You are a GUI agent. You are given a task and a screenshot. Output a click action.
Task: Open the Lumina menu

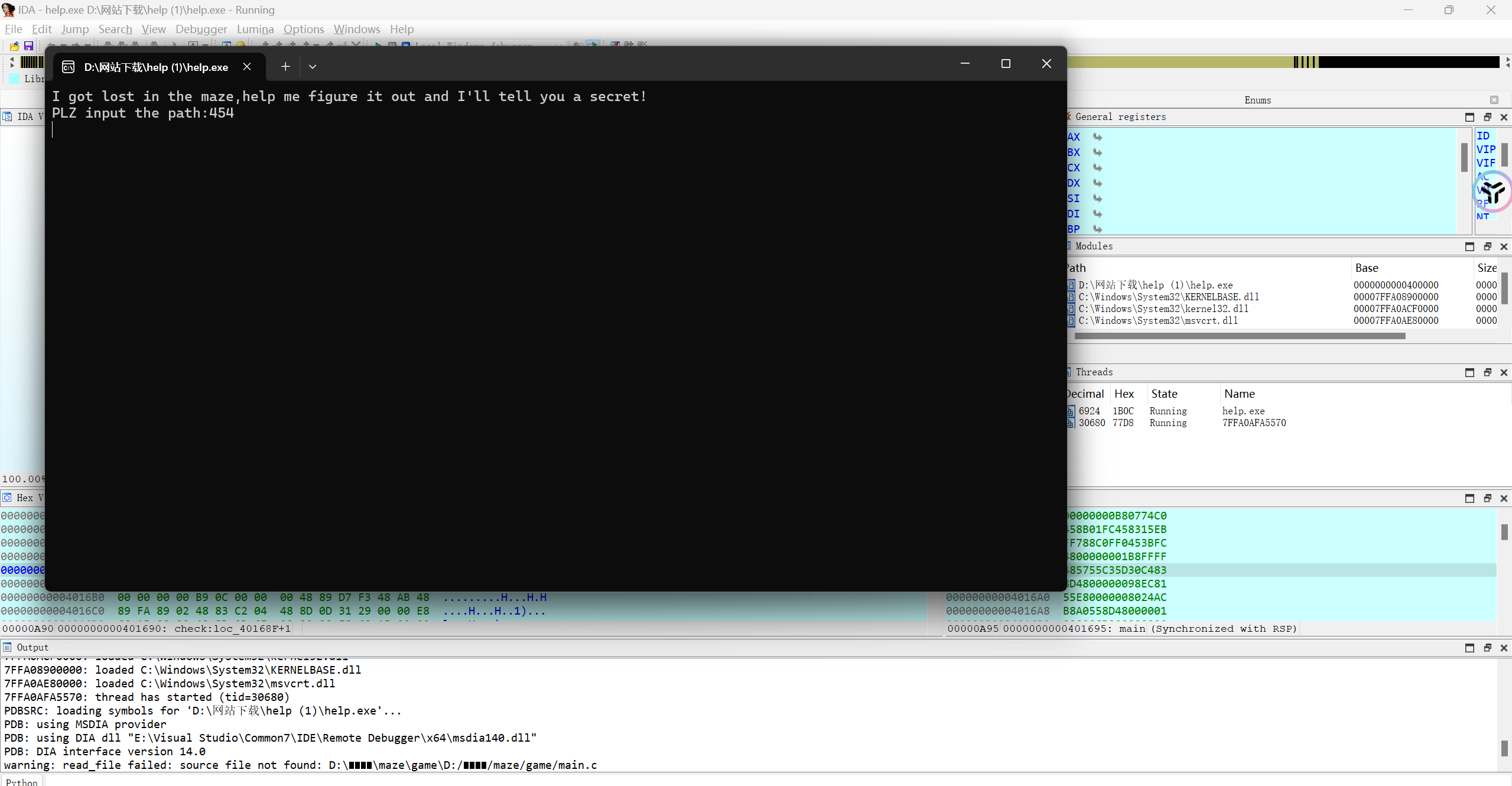tap(255, 29)
